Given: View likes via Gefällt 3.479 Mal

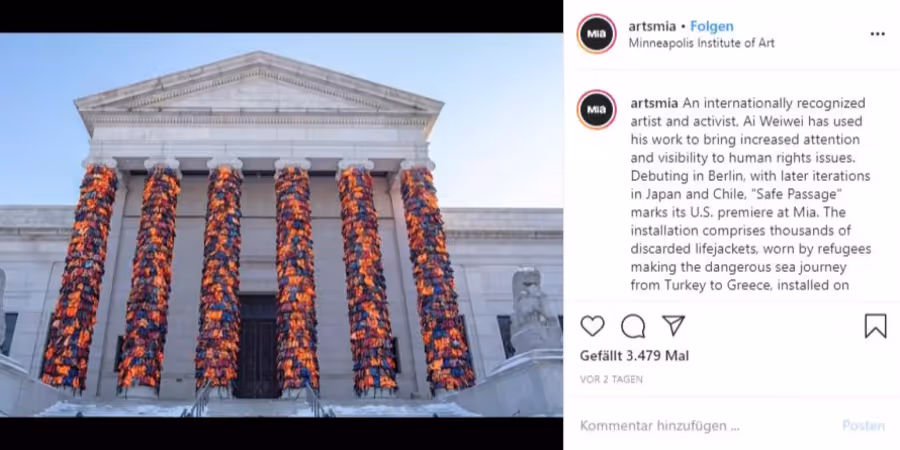Looking at the screenshot, I should (634, 356).
